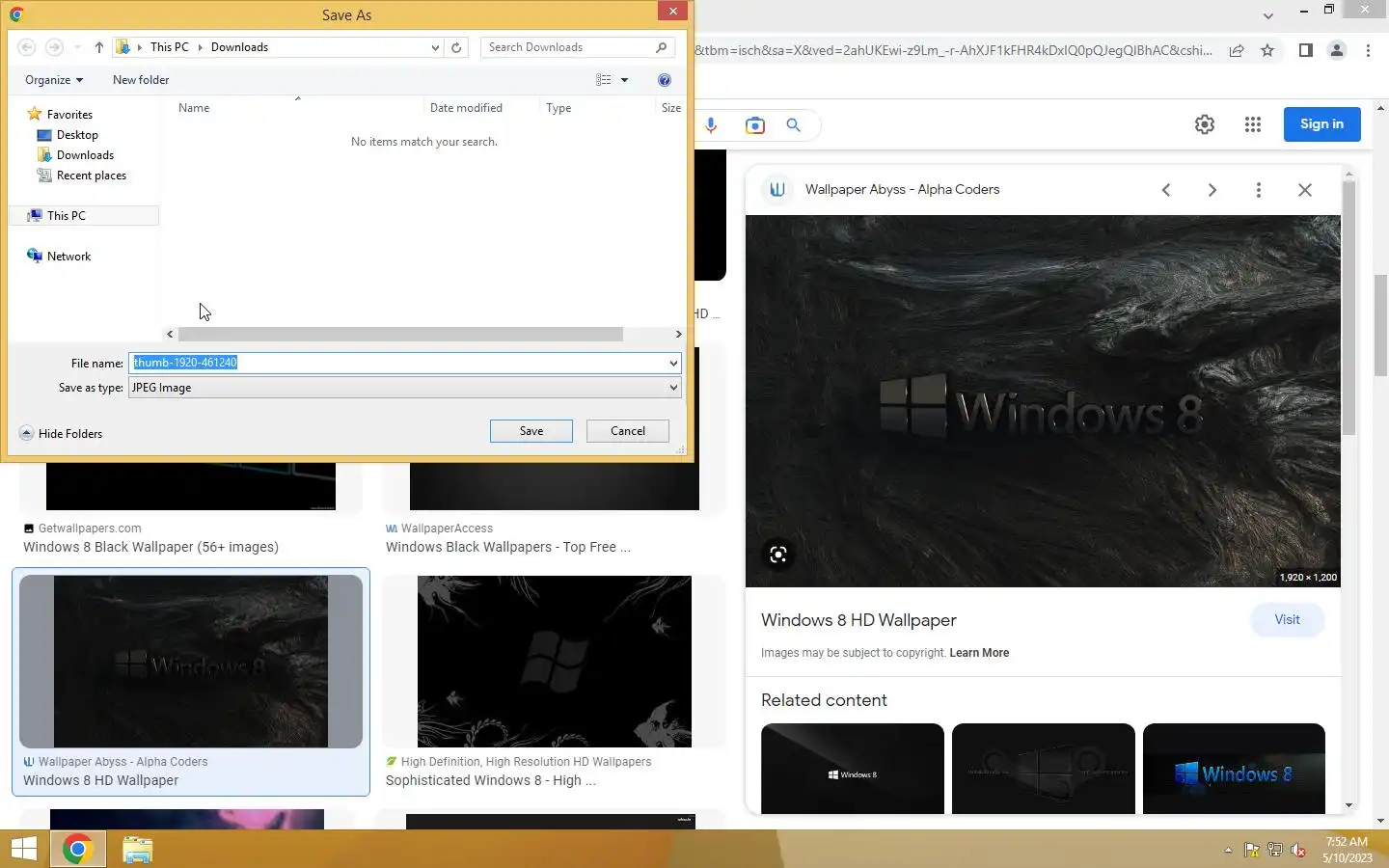Close the image preview panel
Image resolution: width=1389 pixels, height=868 pixels.
coord(1305,190)
